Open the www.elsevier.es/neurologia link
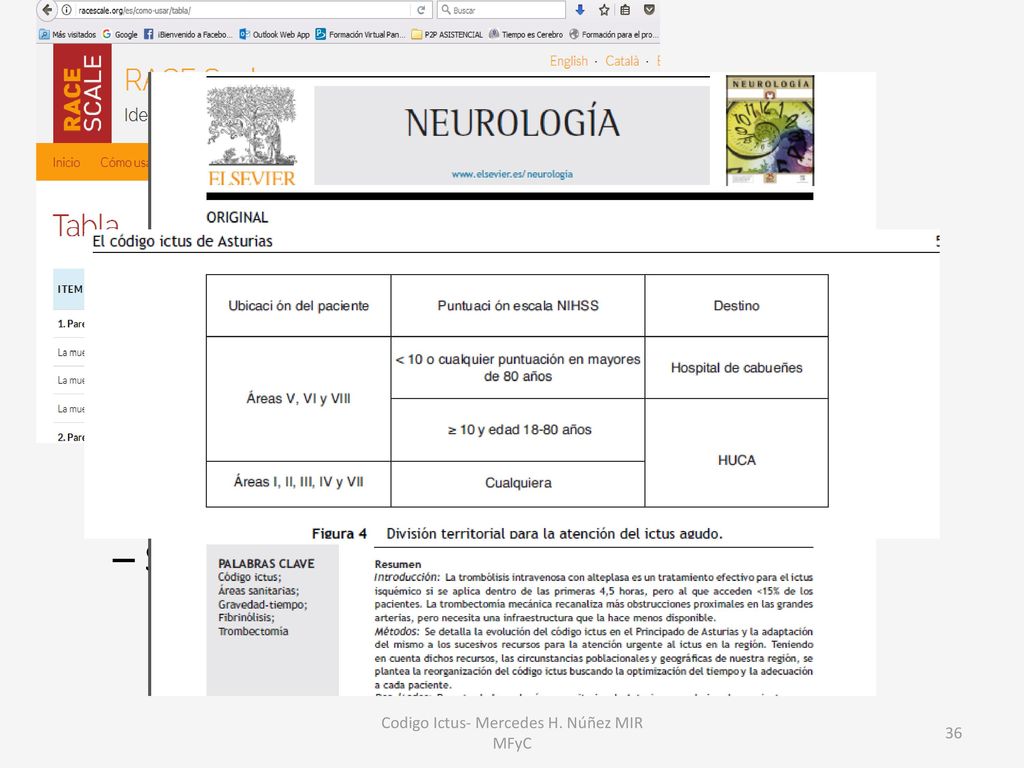Screen dimensions: 1024x768 point(512,174)
